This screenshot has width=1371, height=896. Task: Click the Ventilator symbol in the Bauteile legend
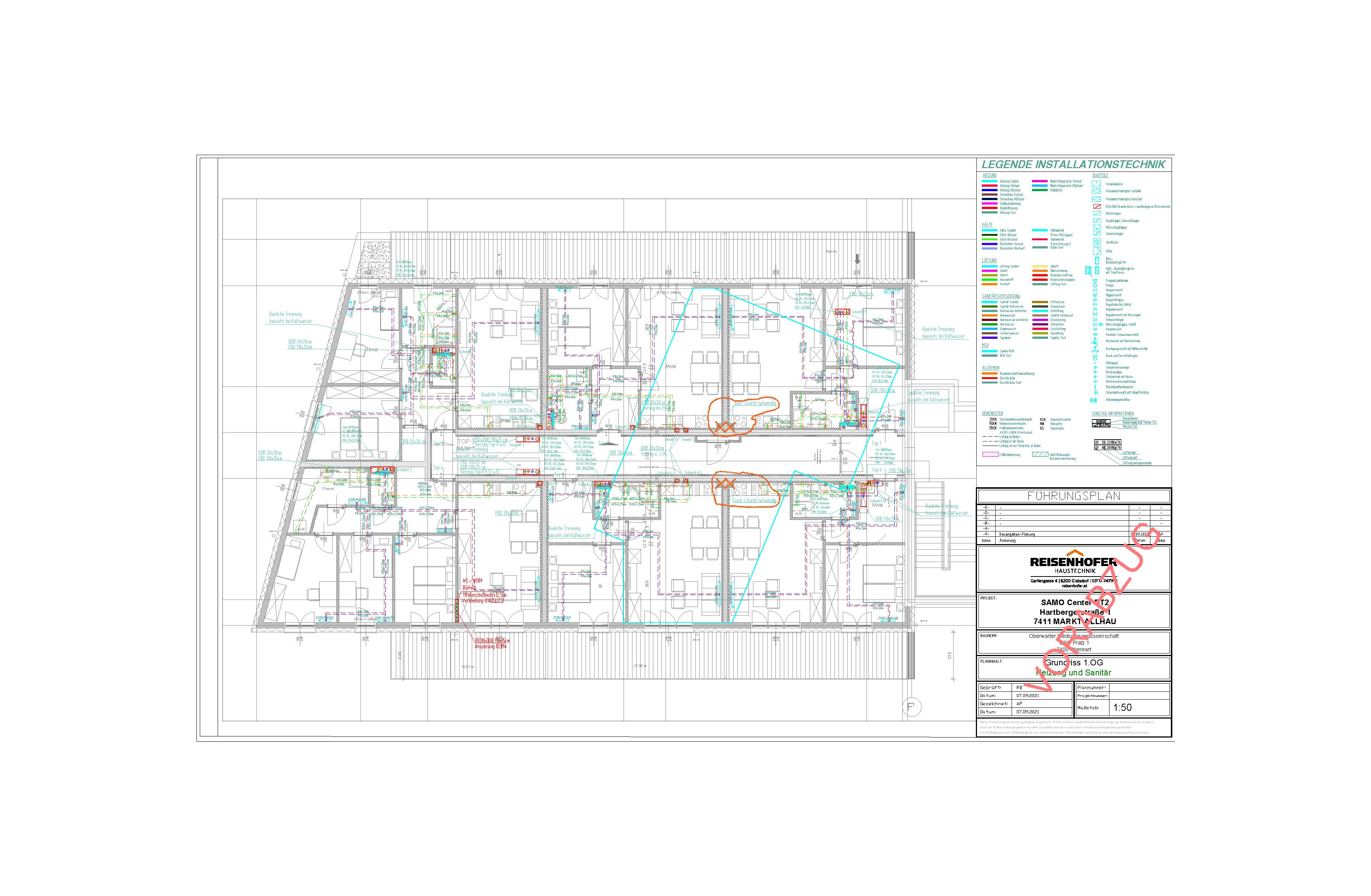pyautogui.click(x=1097, y=243)
